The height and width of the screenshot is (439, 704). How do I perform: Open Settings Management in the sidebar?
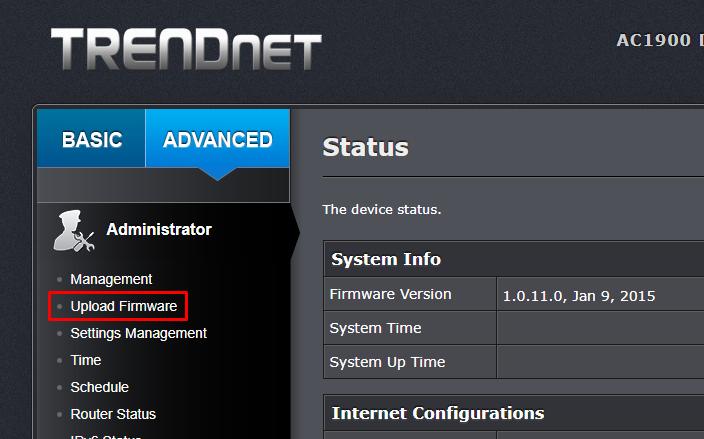[139, 333]
